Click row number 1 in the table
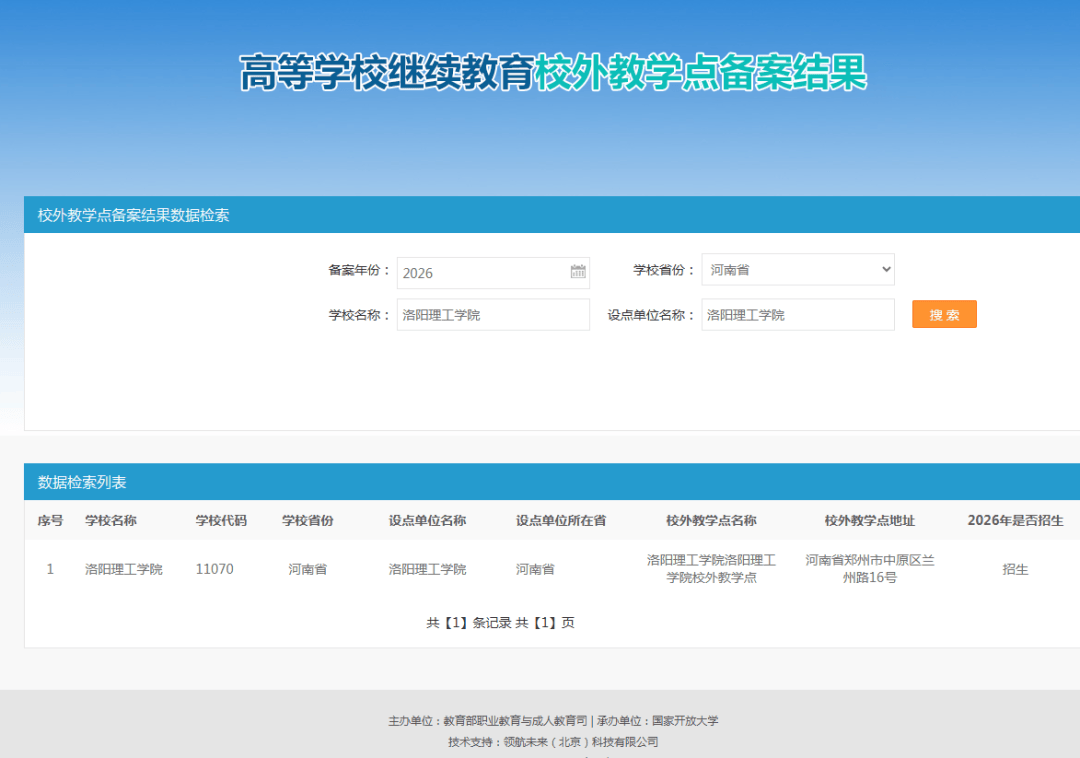The image size is (1080, 758). click(x=50, y=569)
